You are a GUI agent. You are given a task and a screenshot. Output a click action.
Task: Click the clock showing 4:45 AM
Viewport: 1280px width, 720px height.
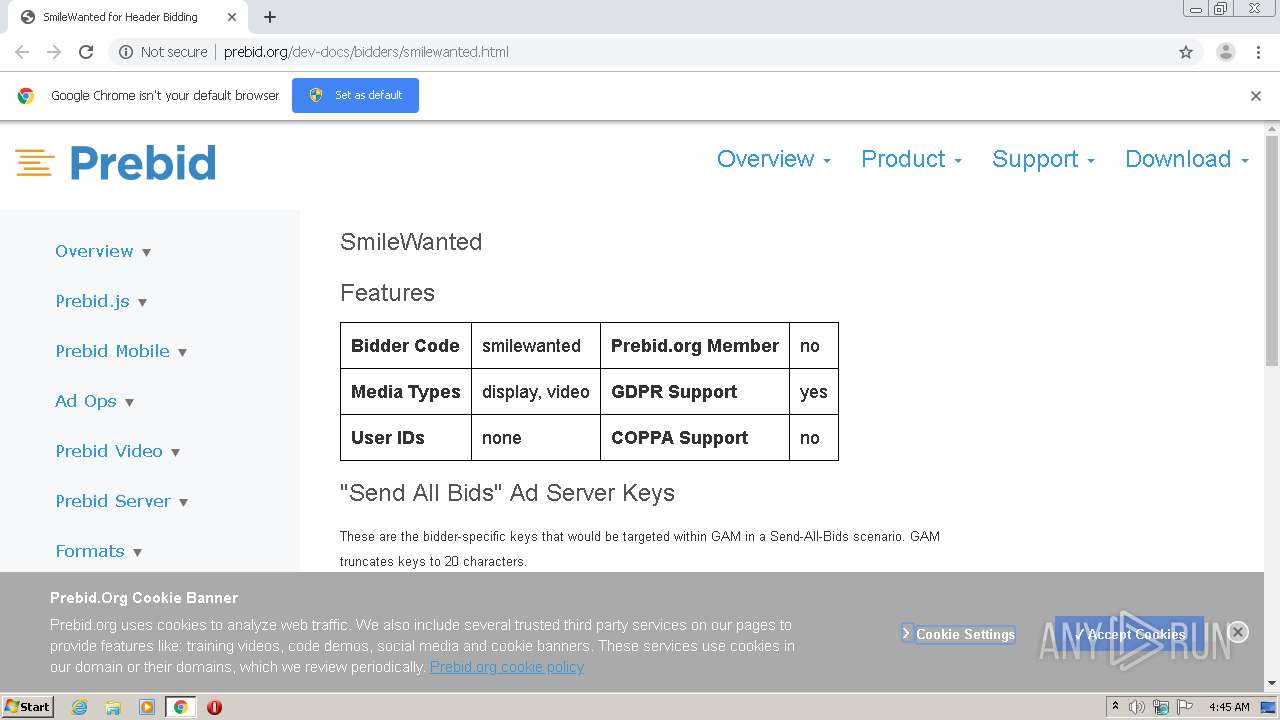click(x=1229, y=707)
